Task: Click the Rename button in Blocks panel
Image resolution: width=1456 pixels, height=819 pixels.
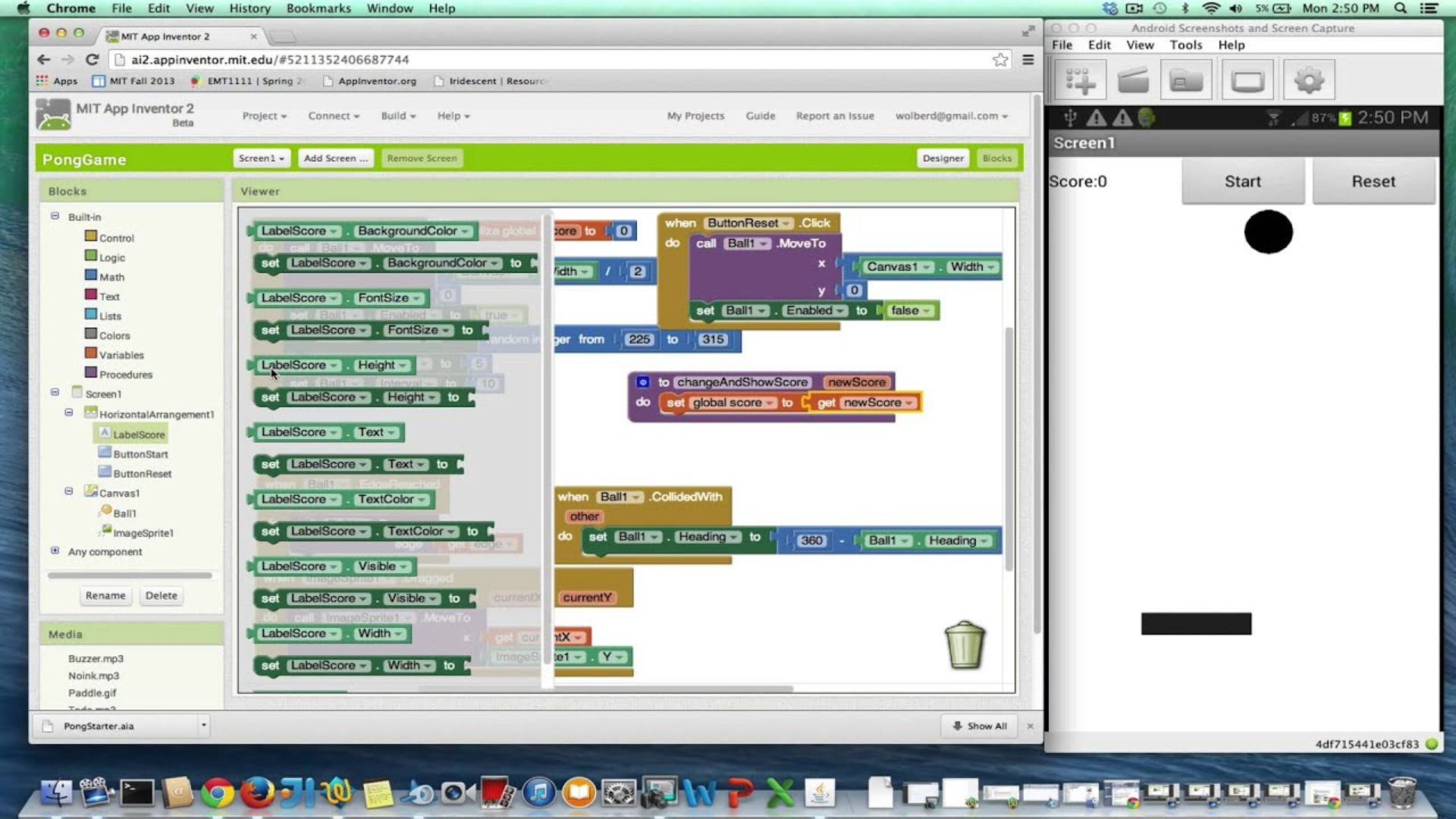Action: point(105,595)
